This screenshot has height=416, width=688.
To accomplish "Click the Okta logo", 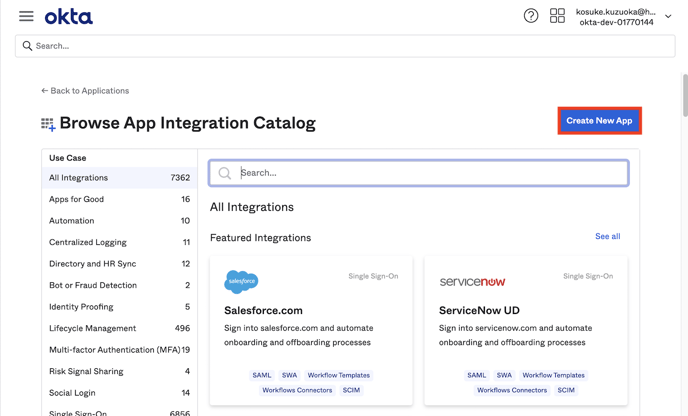I will [68, 16].
